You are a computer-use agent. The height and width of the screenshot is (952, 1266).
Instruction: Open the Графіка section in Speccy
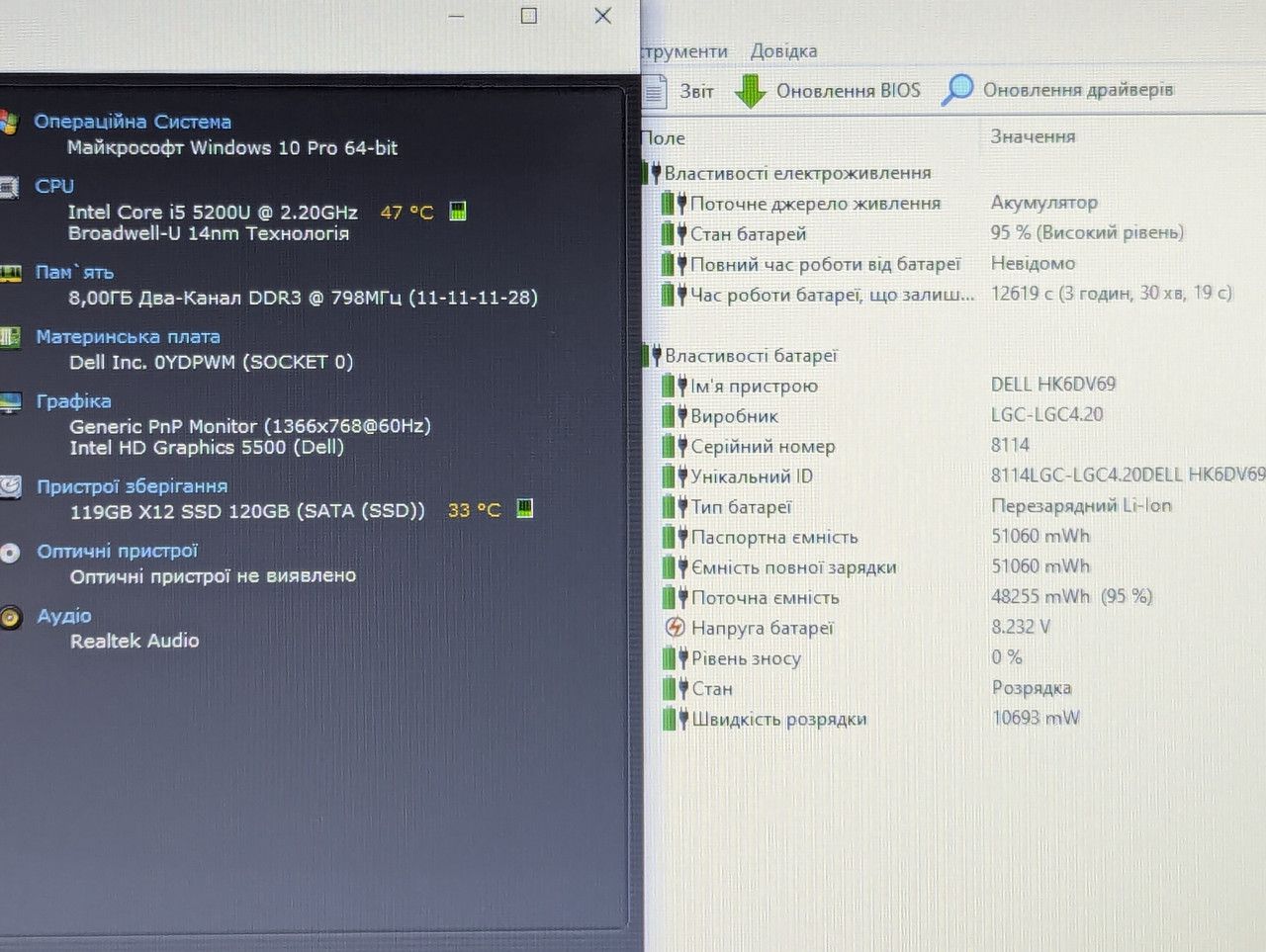point(73,401)
